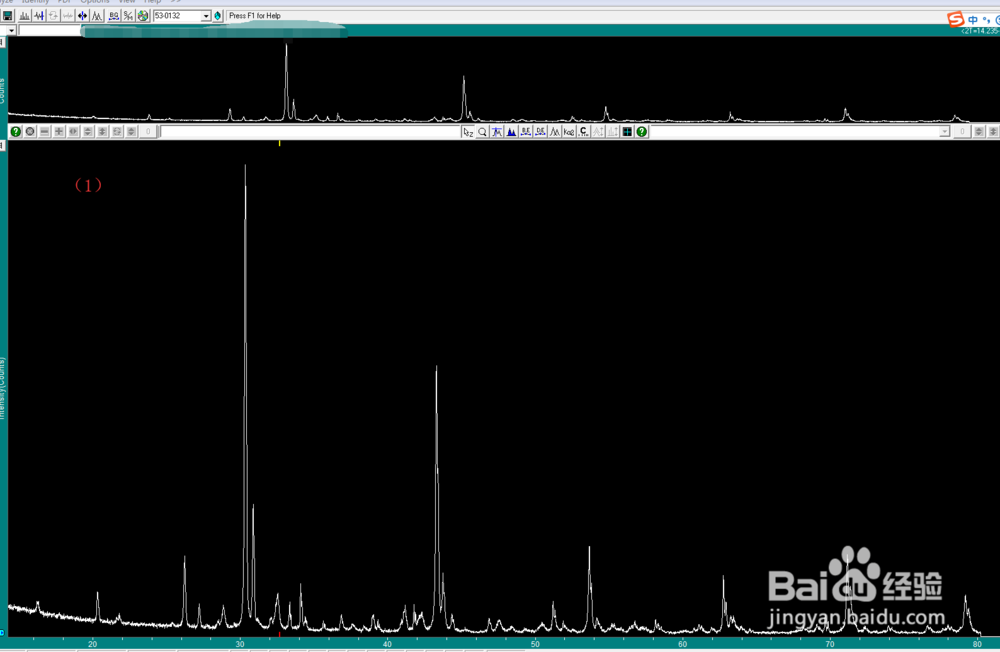Click the S/M Search Match icon
The width and height of the screenshot is (1000, 652).
[128, 16]
